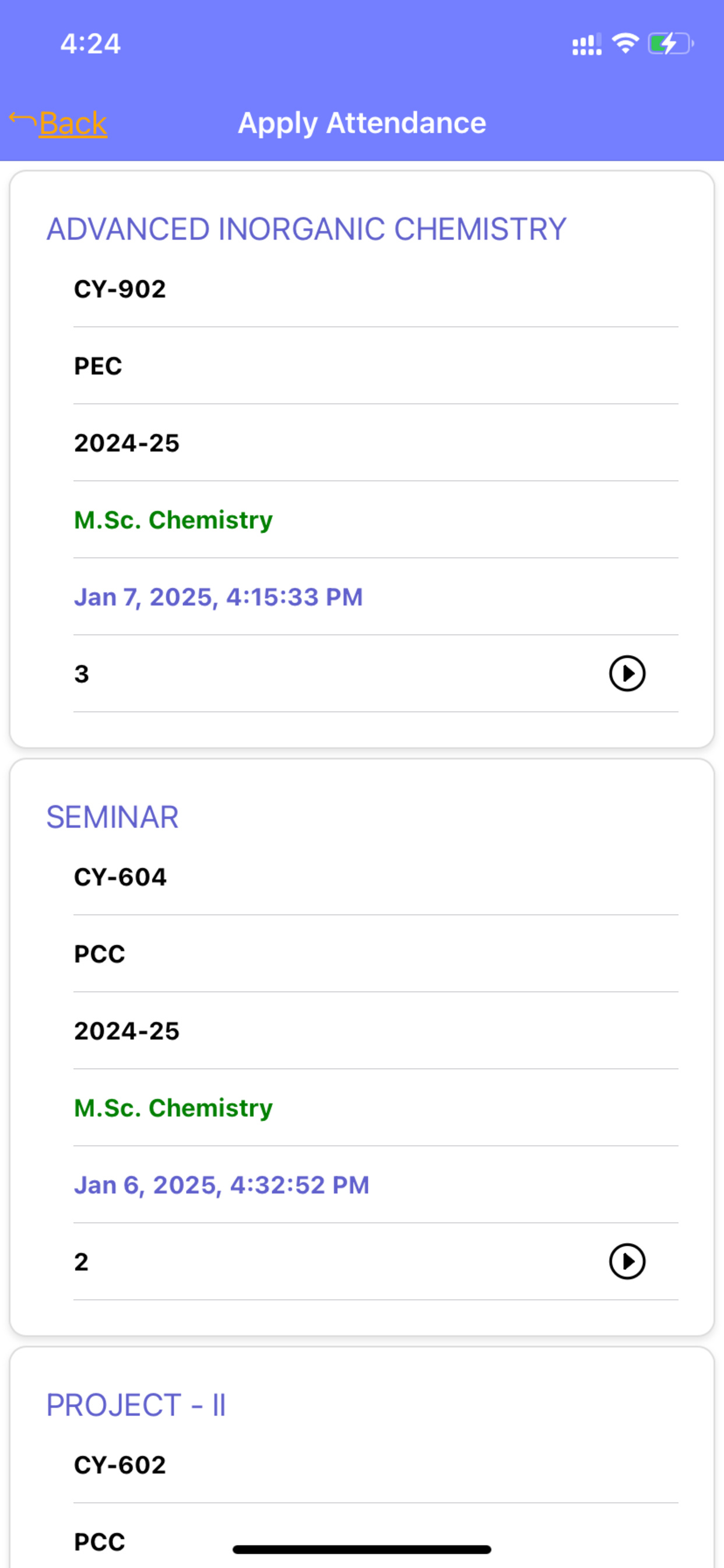Click the back arrow icon

coord(23,121)
